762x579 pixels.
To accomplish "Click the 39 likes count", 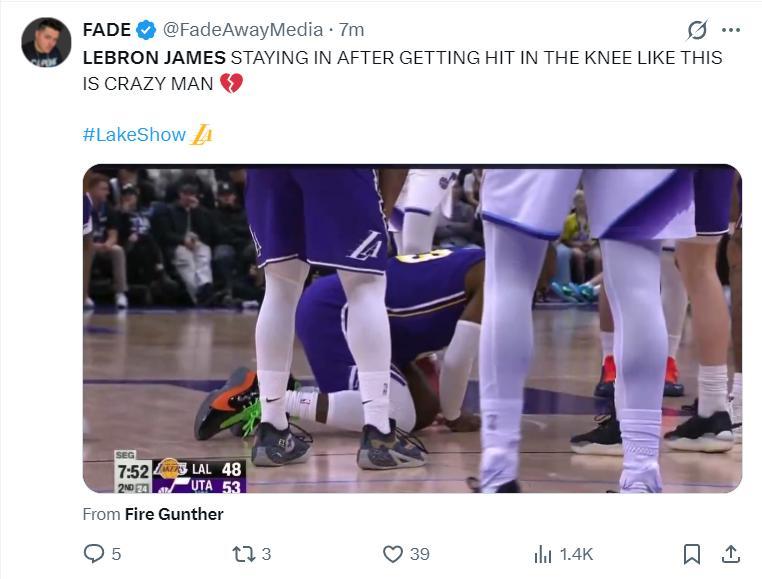I will point(419,553).
